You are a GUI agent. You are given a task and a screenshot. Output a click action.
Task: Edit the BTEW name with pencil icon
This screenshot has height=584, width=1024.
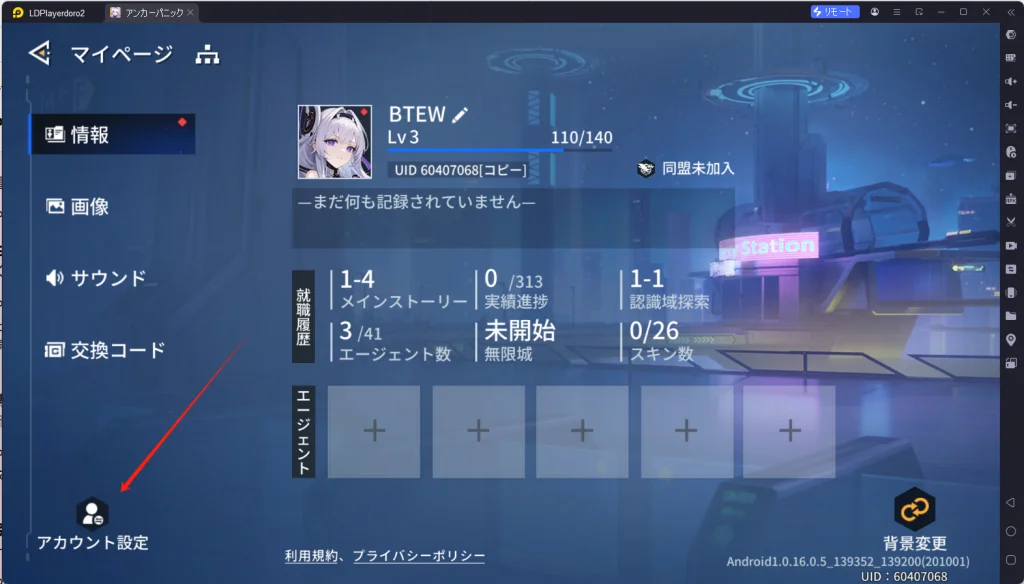(x=460, y=116)
